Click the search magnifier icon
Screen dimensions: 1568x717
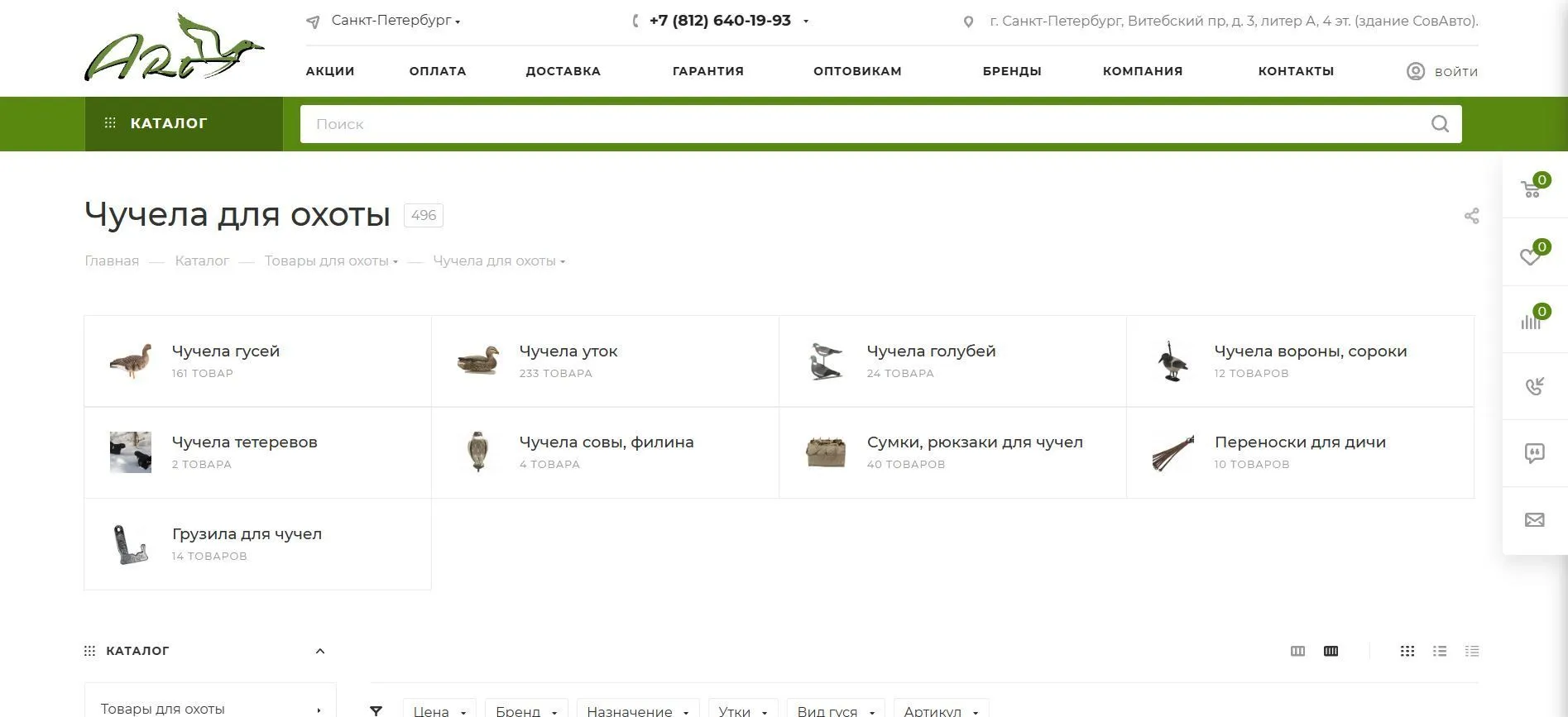click(x=1440, y=124)
